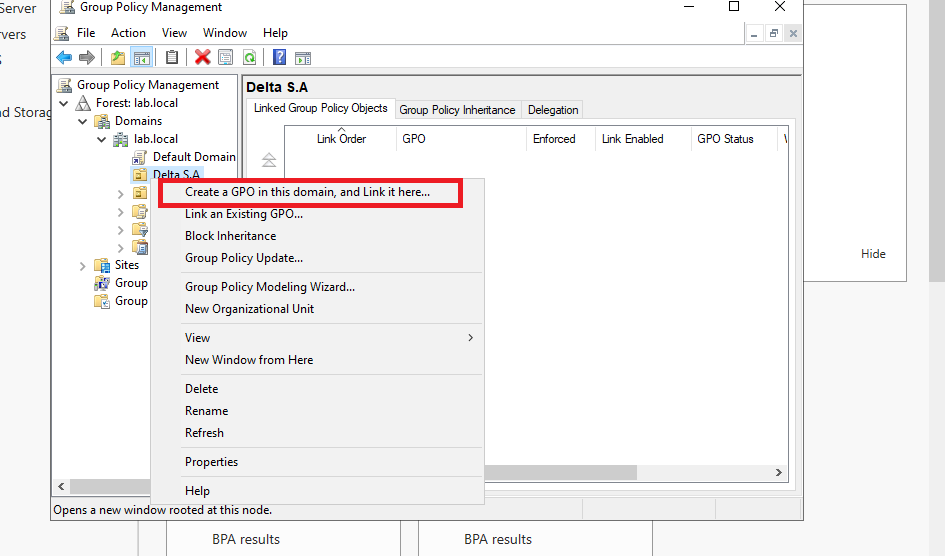945x556 pixels.
Task: Expand the Sites tree node
Action: coord(83,265)
